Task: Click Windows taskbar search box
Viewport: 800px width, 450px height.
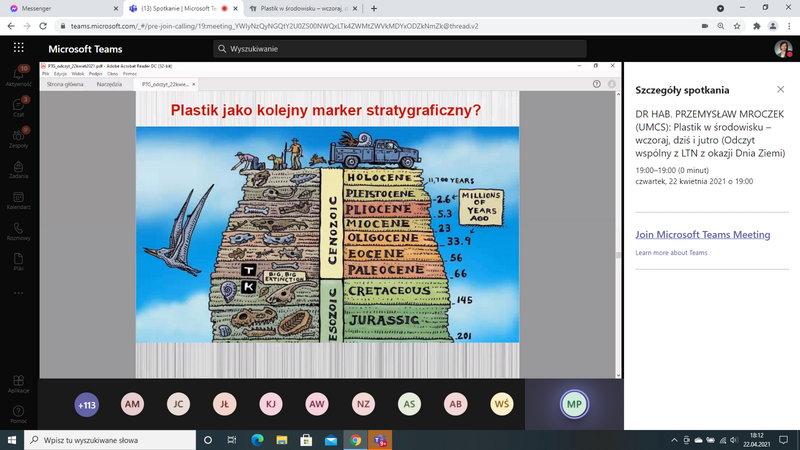Action: (x=110, y=440)
